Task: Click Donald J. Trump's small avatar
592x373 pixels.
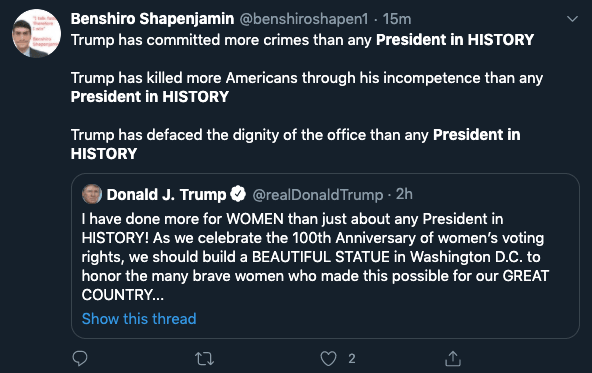Action: (92, 194)
